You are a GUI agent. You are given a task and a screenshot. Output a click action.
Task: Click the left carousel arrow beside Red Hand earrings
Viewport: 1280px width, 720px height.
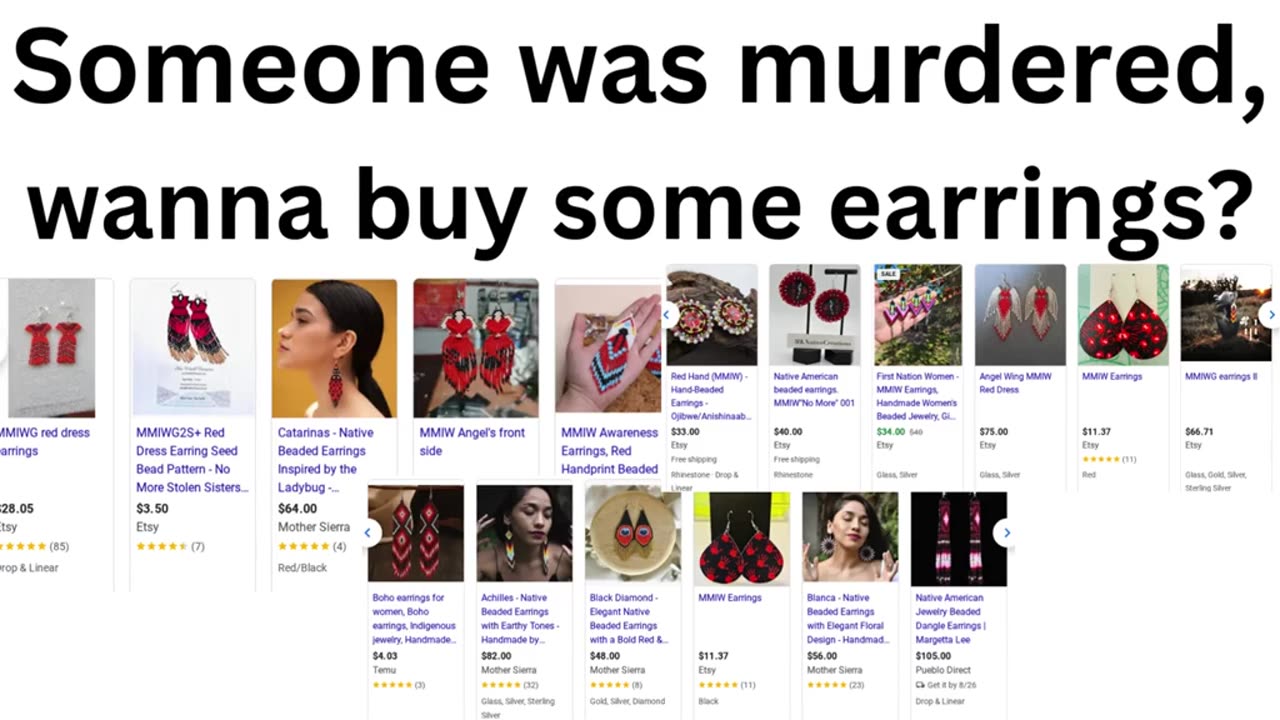coord(668,314)
